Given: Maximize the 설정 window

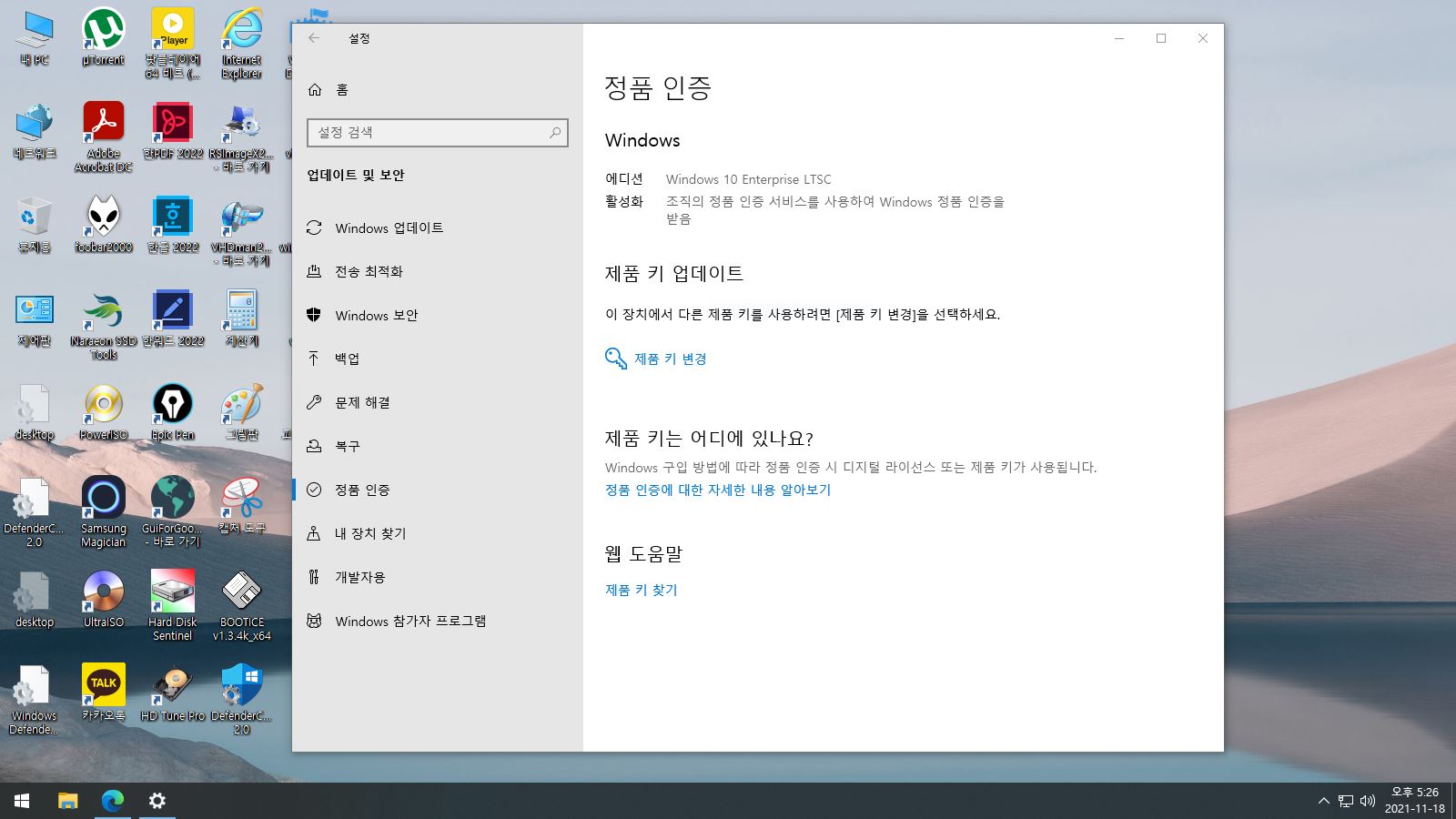Looking at the screenshot, I should pyautogui.click(x=1161, y=38).
